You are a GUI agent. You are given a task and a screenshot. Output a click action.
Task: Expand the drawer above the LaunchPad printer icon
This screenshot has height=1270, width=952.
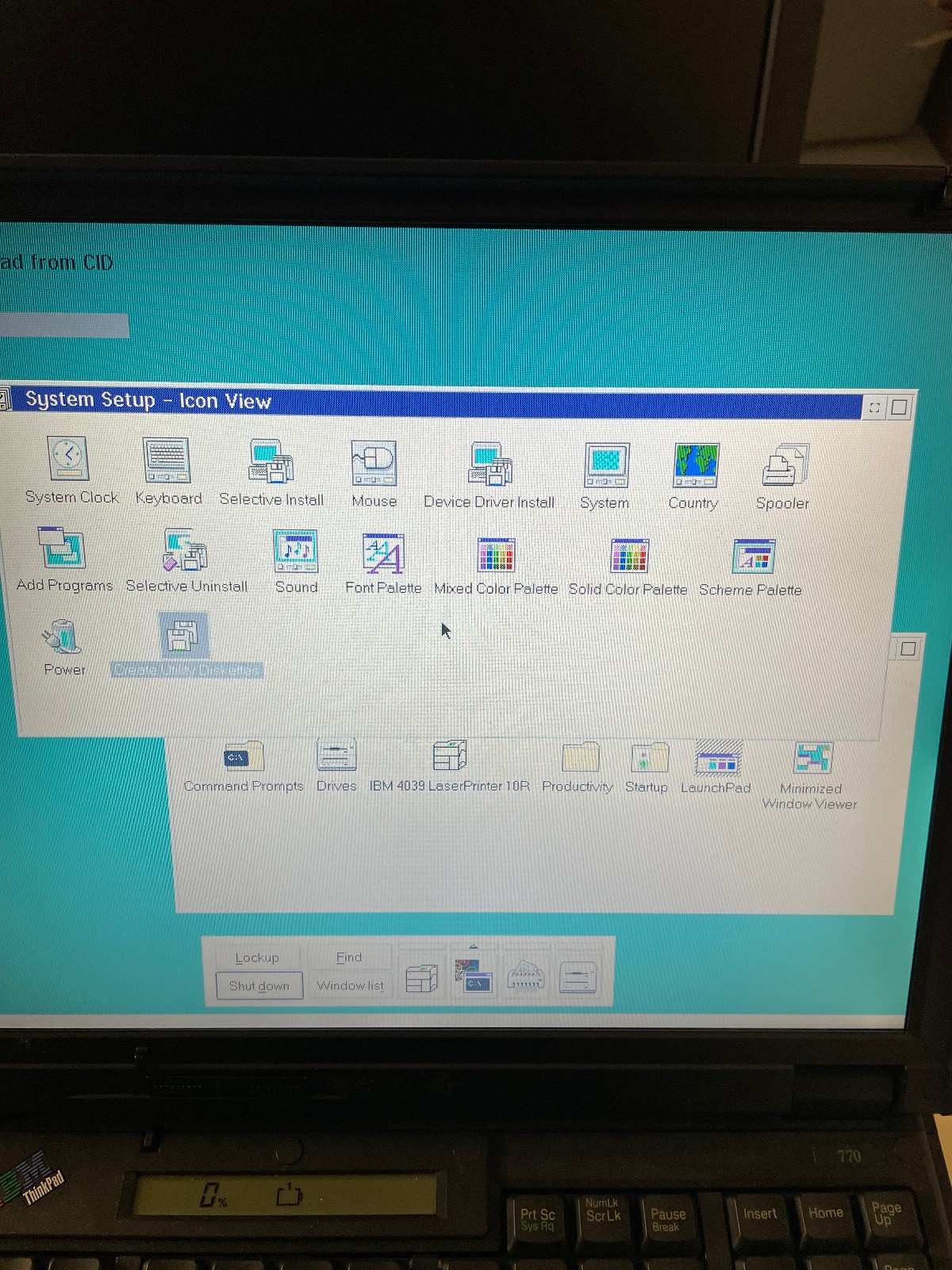[422, 947]
